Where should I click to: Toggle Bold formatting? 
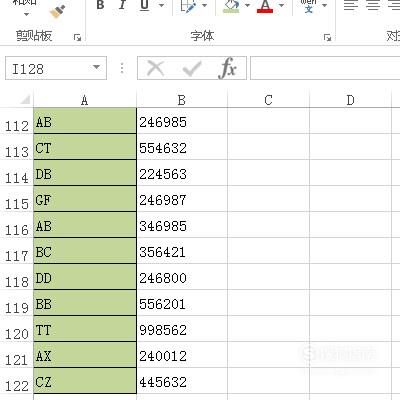(x=100, y=5)
